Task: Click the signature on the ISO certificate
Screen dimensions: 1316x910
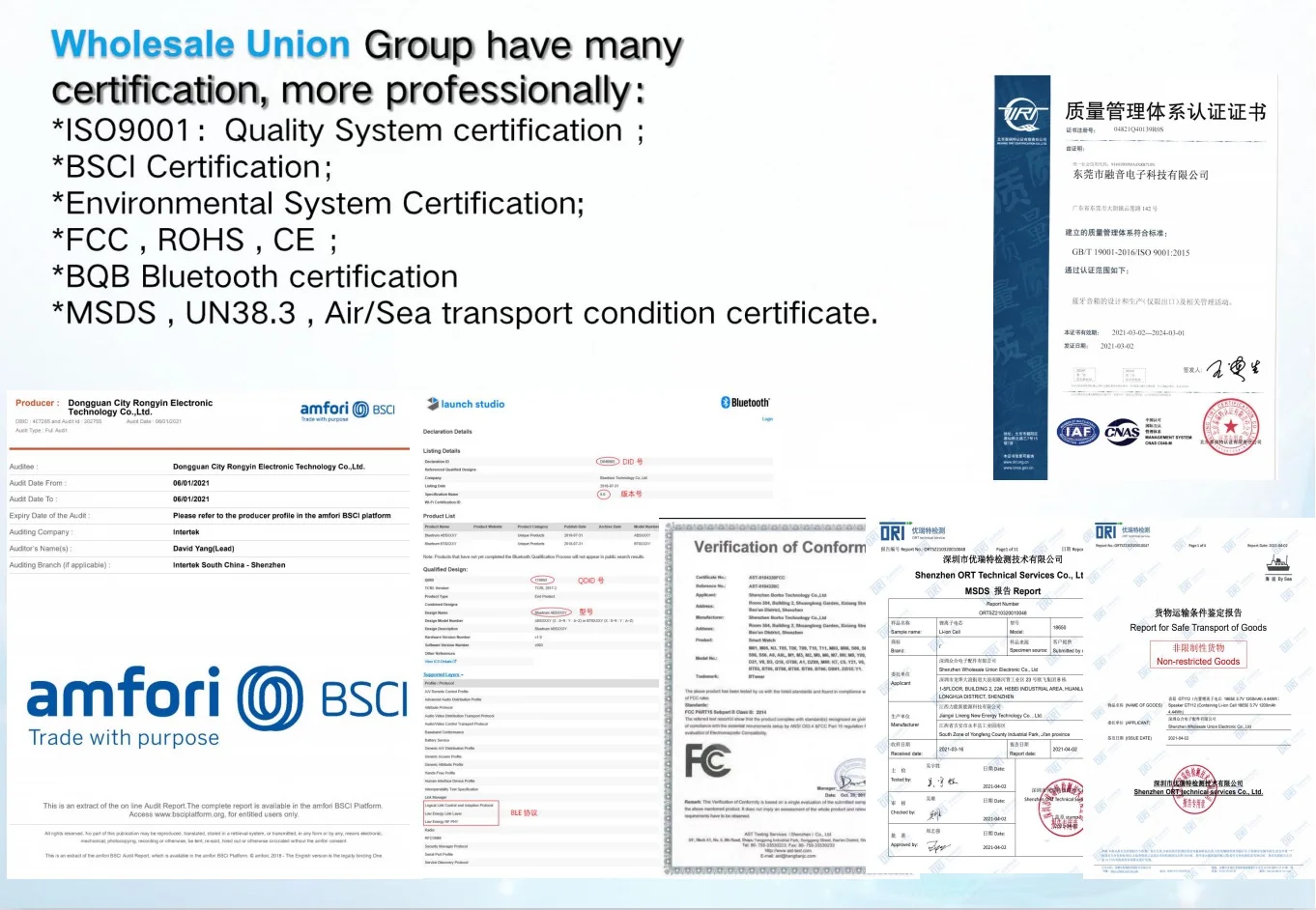Action: pyautogui.click(x=1233, y=368)
